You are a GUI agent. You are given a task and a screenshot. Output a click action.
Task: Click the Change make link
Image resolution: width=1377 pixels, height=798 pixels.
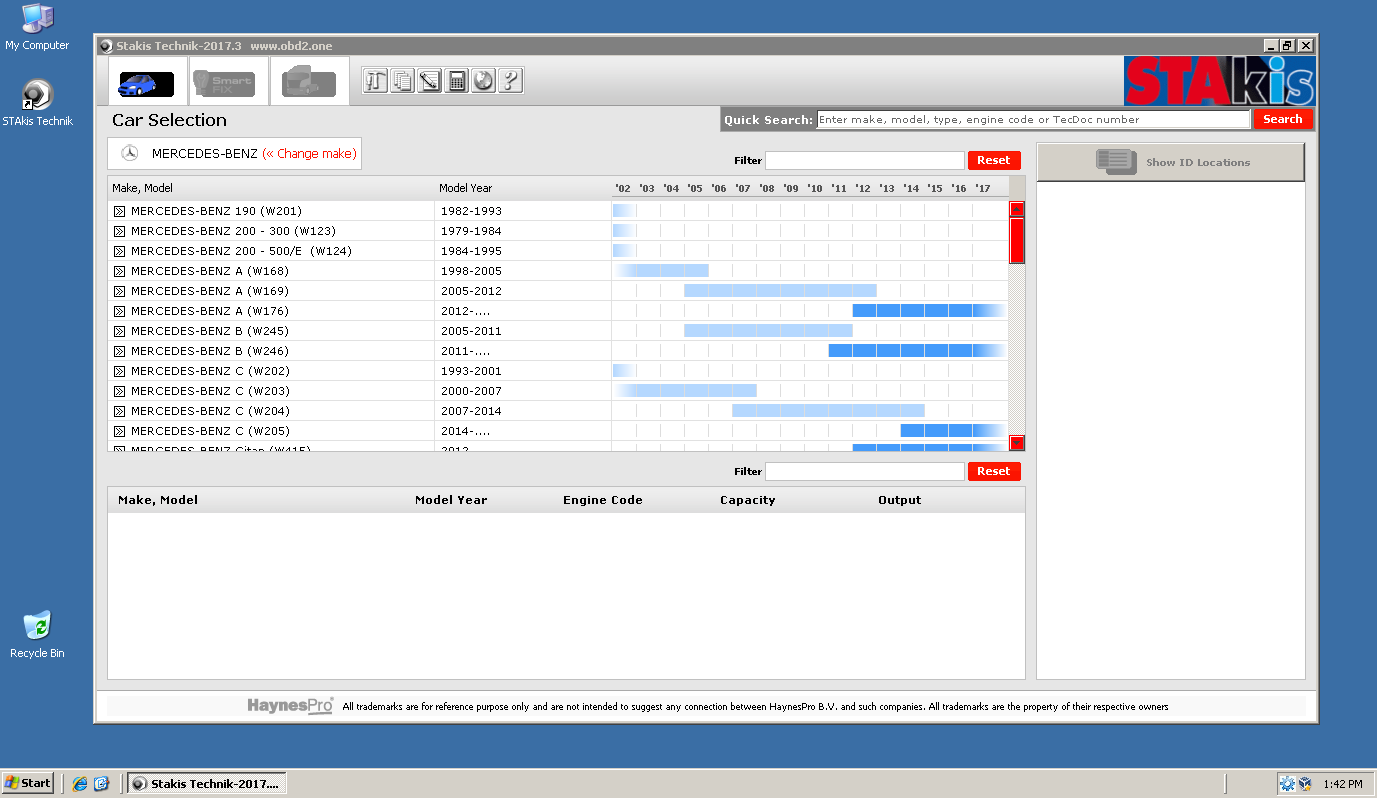309,154
